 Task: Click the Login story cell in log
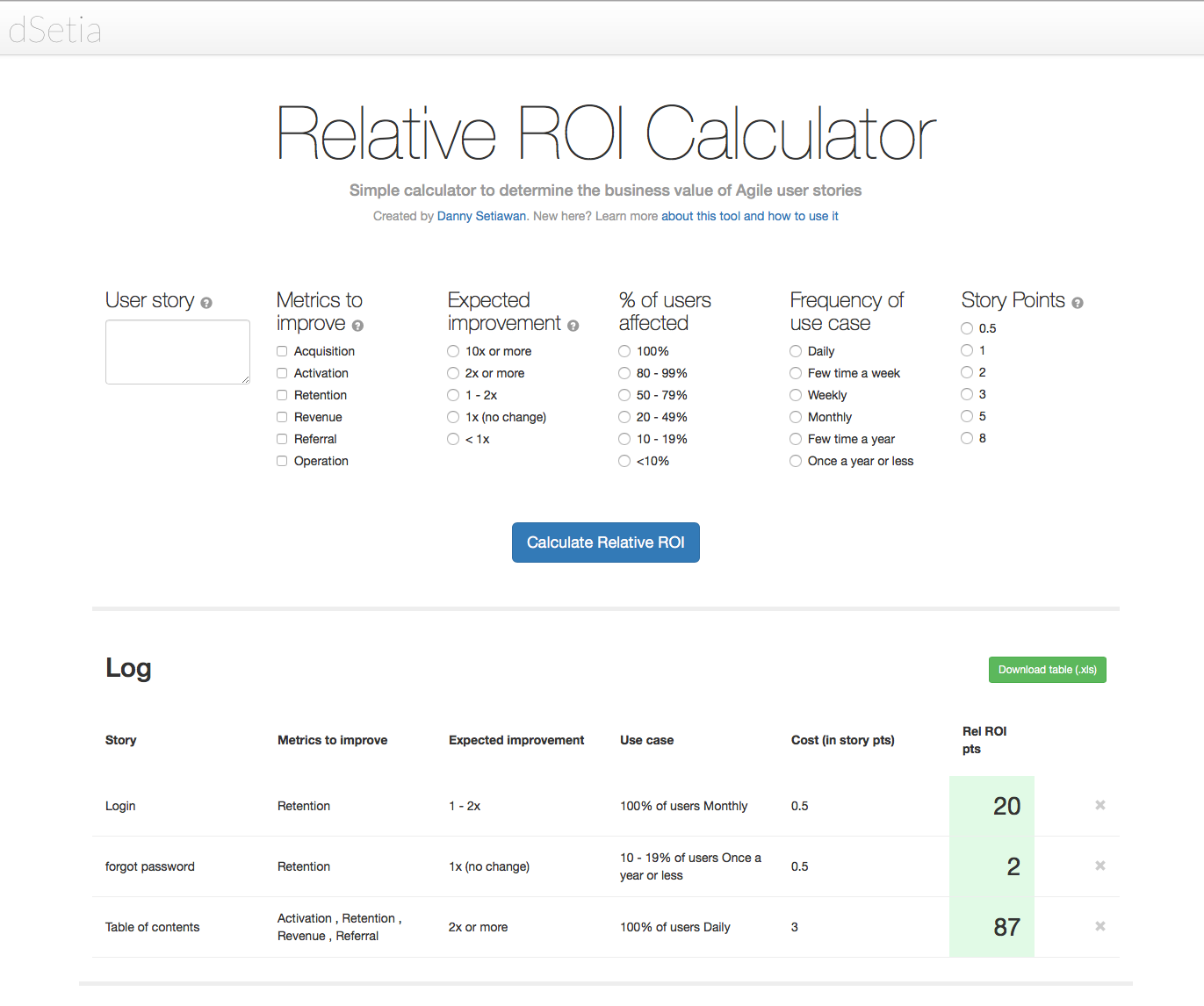pos(120,806)
